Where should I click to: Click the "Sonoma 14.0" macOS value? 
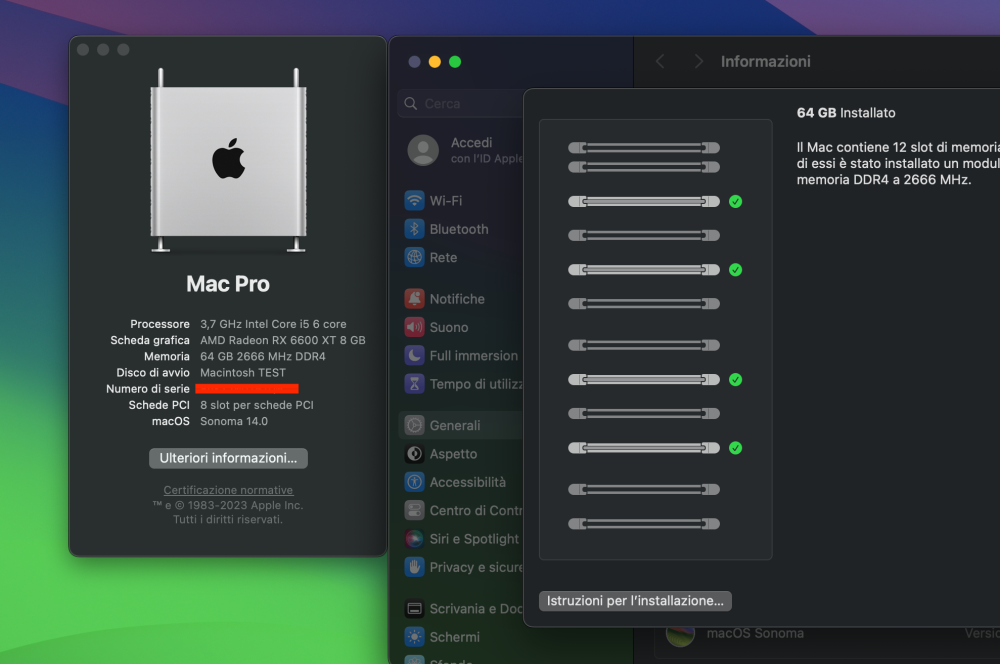234,421
